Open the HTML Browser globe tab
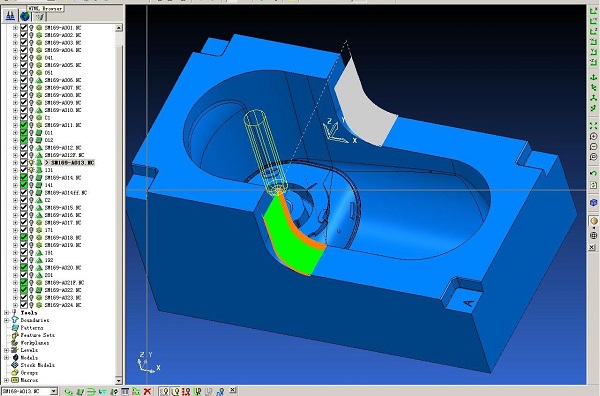Screen dimensions: 600x396 pyautogui.click(x=25, y=16)
